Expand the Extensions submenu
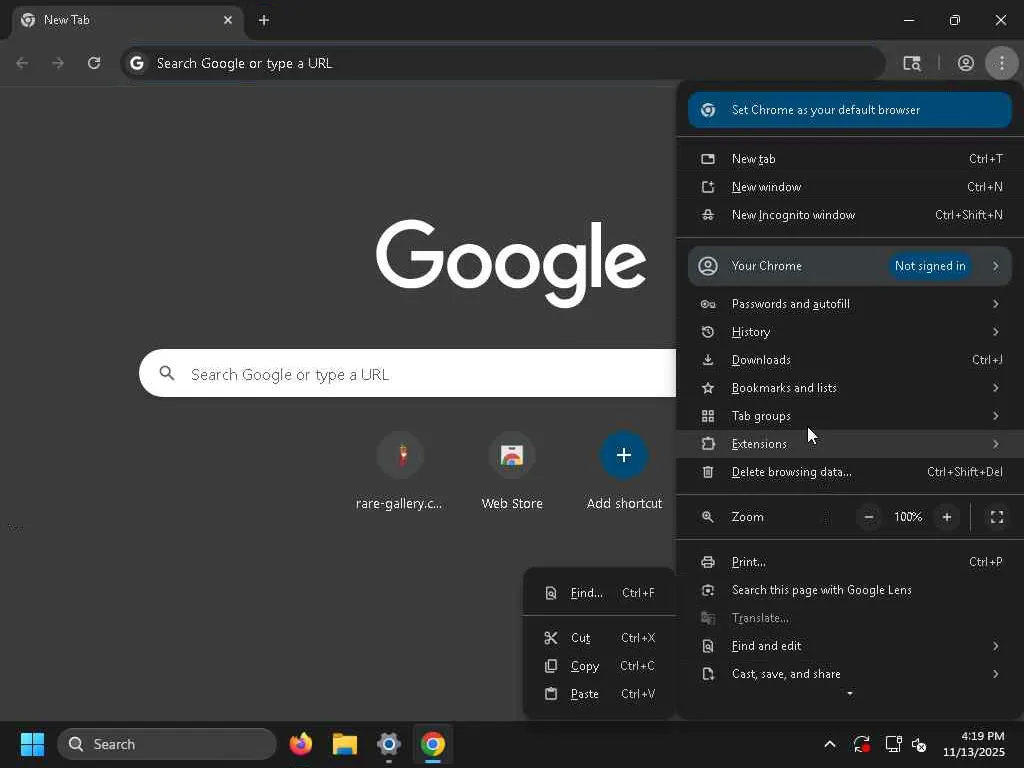 click(x=850, y=444)
